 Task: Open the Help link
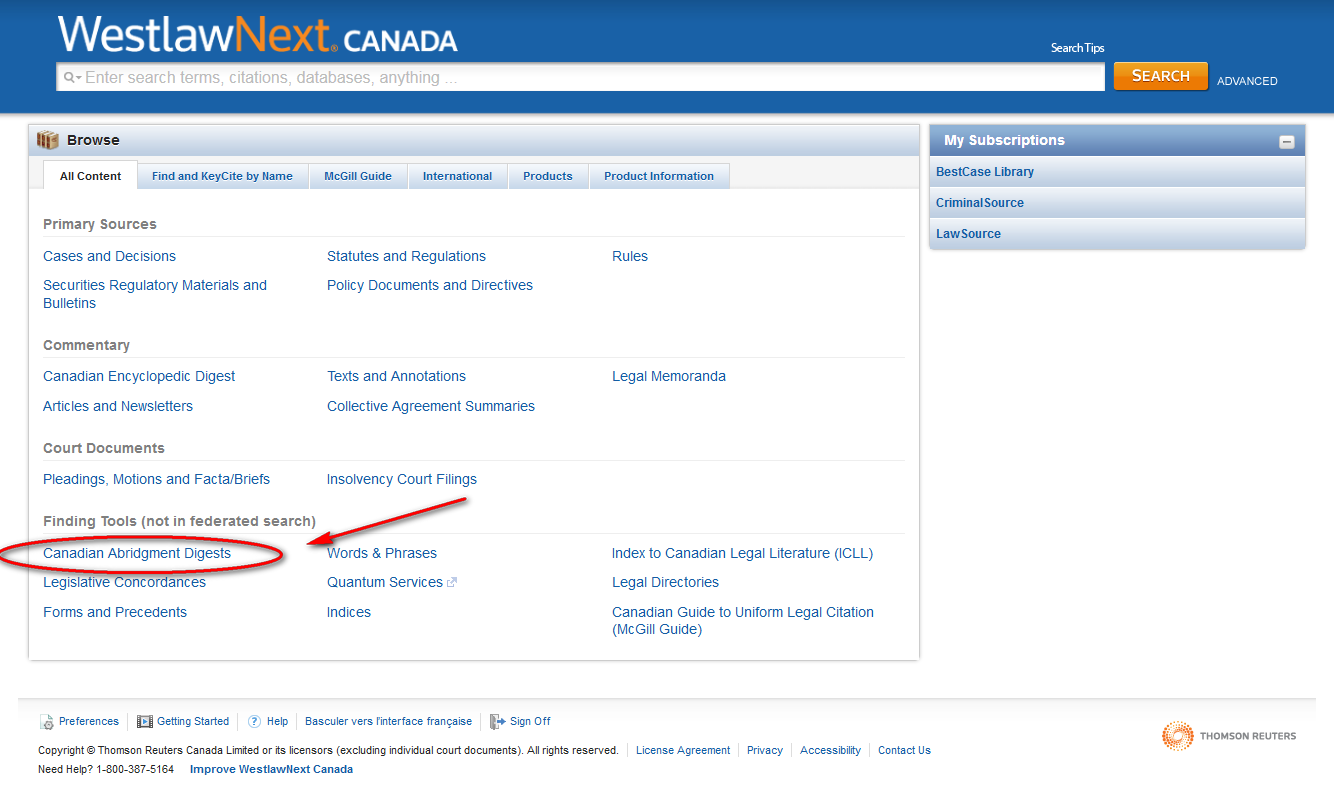277,721
